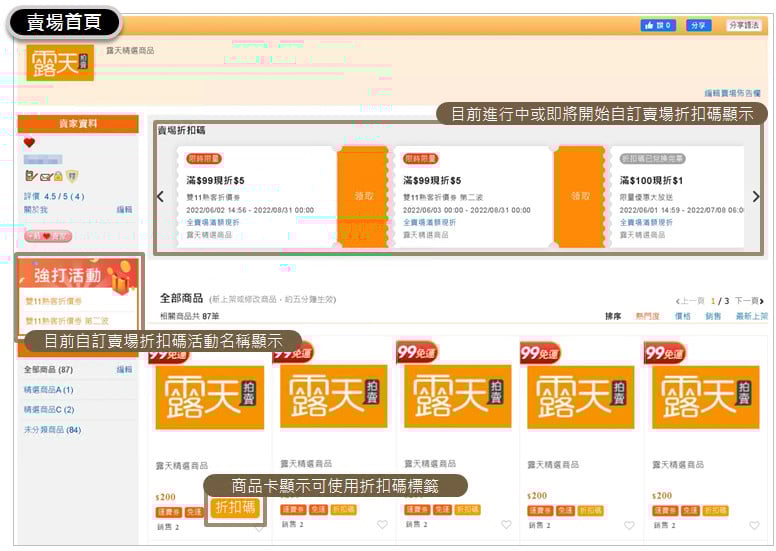This screenshot has height=551, width=776.
Task: Select the 精選商品A category
Action: coord(49,390)
